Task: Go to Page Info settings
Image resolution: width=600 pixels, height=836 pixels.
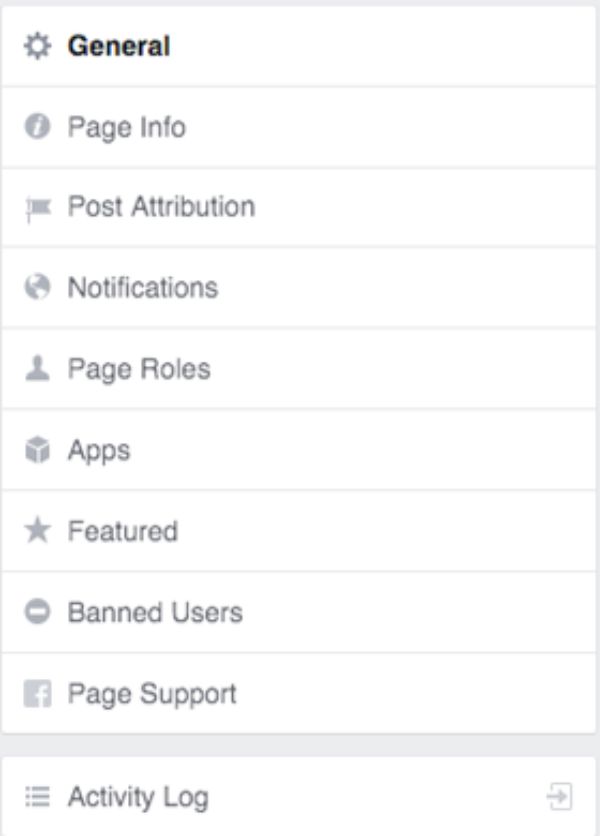Action: click(126, 128)
